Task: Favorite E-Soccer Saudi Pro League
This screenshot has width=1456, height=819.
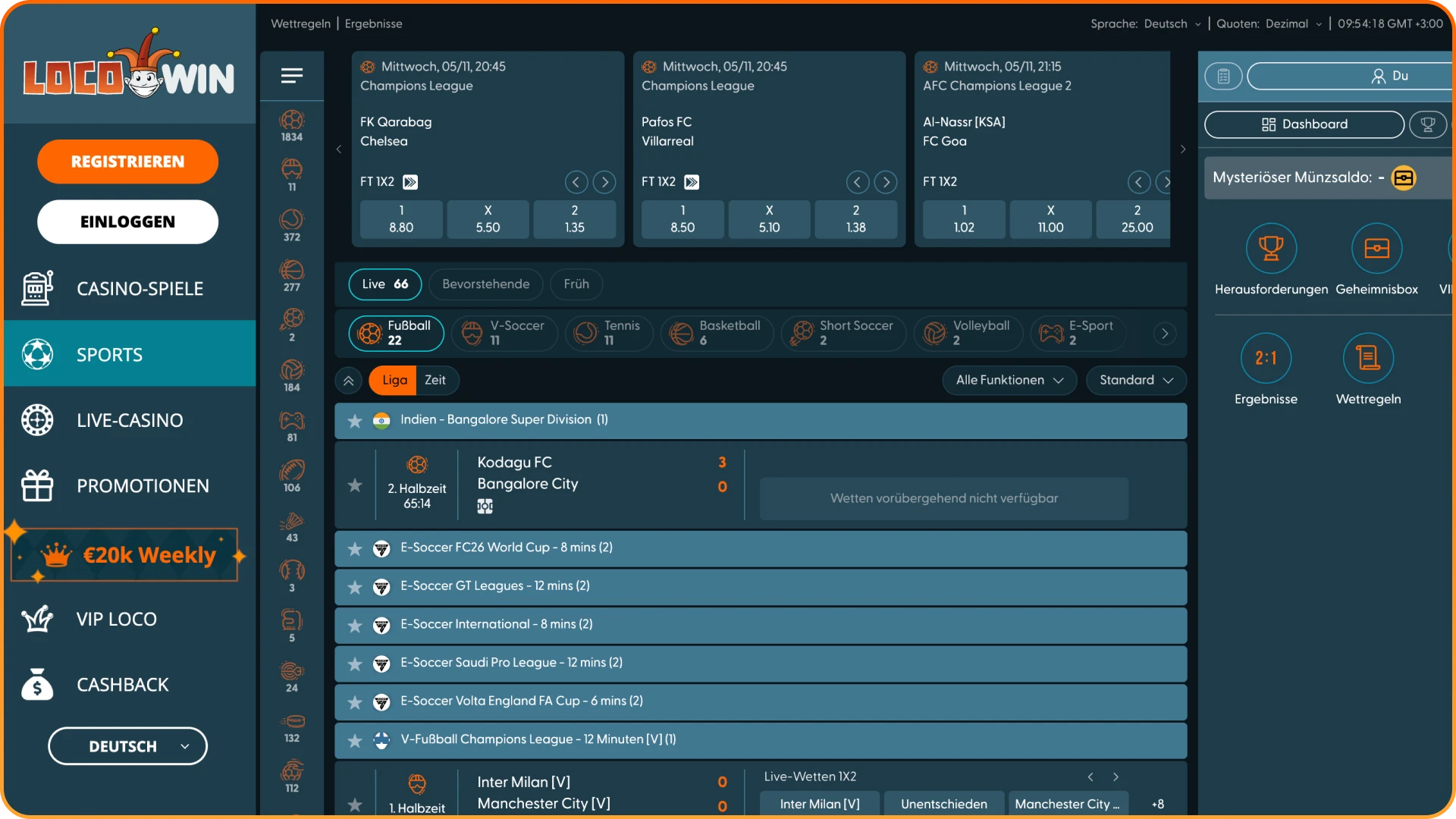Action: click(354, 664)
